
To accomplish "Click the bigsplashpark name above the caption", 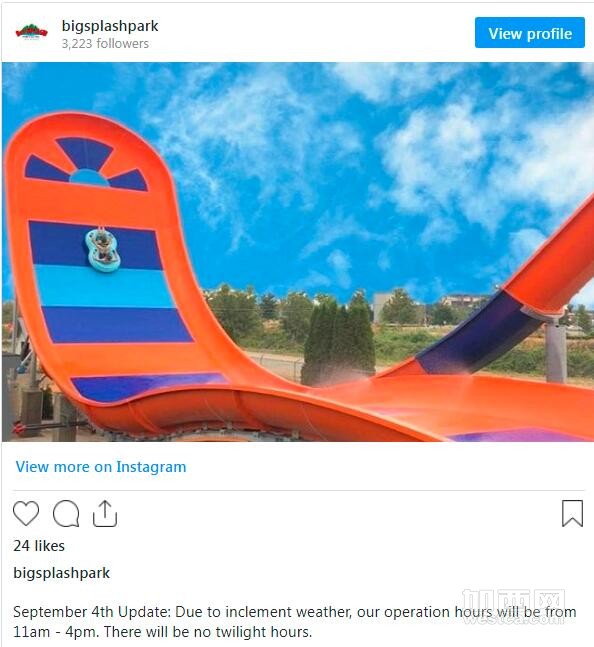I will [61, 573].
